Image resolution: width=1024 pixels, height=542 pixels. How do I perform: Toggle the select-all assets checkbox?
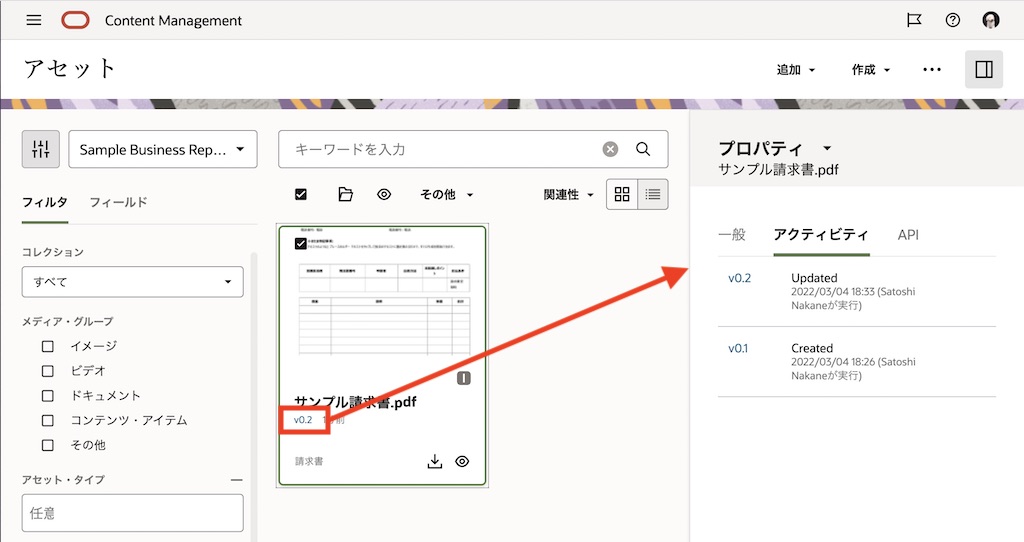301,194
